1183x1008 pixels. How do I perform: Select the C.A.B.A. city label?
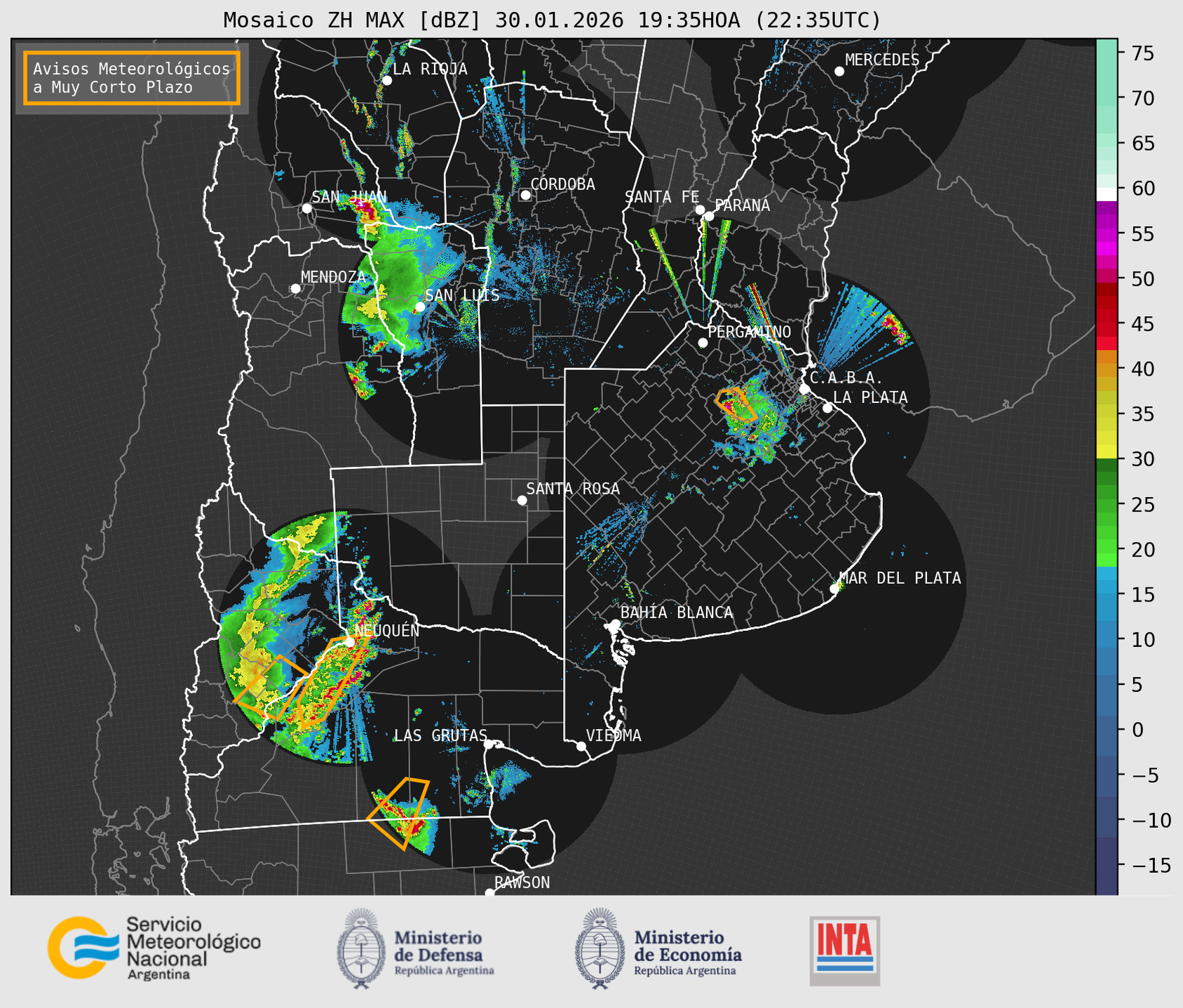tap(846, 378)
